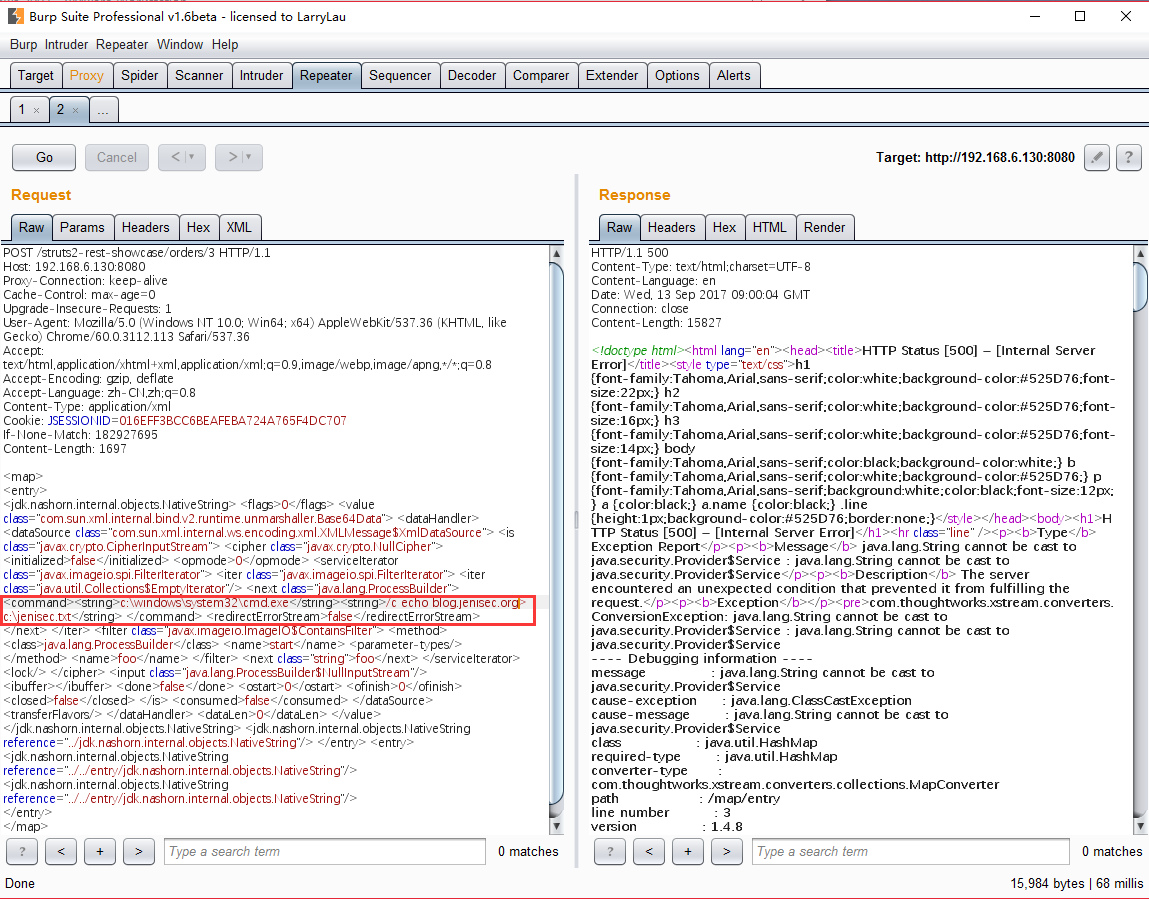This screenshot has width=1149, height=899.
Task: Click request pane scroll down arrow
Action: coord(556,826)
